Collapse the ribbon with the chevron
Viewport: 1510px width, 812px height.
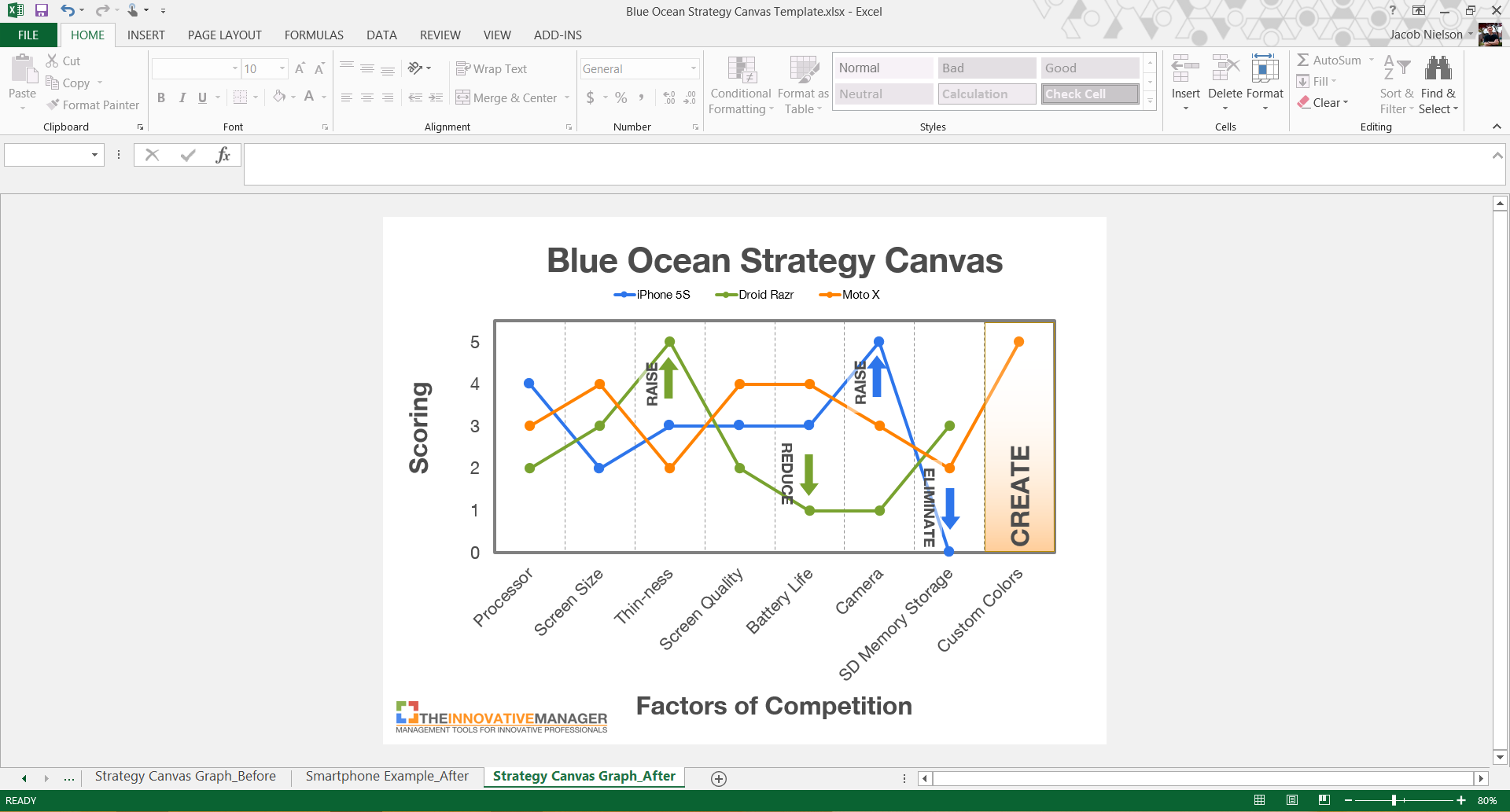click(x=1497, y=127)
